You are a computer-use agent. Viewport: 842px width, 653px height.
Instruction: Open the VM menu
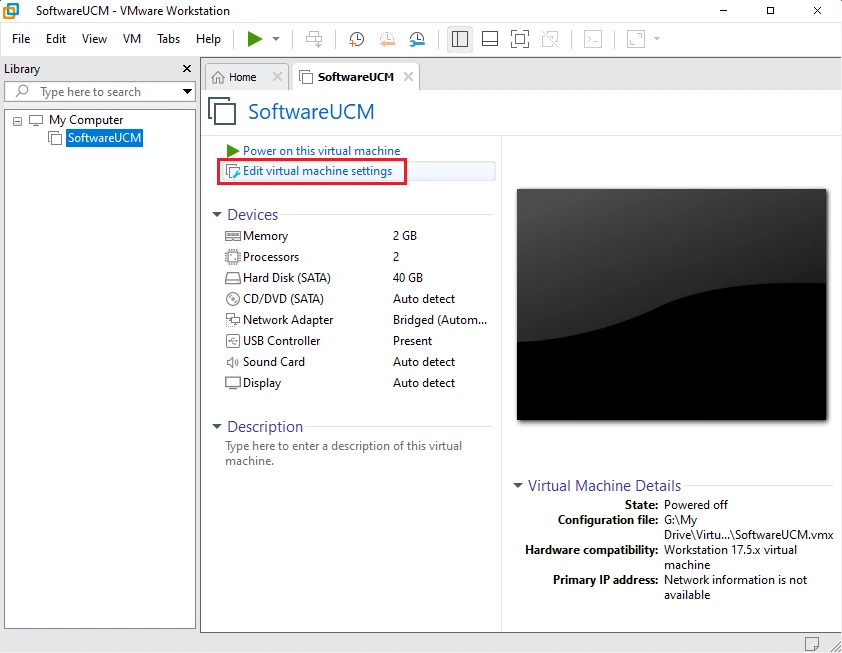(x=132, y=39)
